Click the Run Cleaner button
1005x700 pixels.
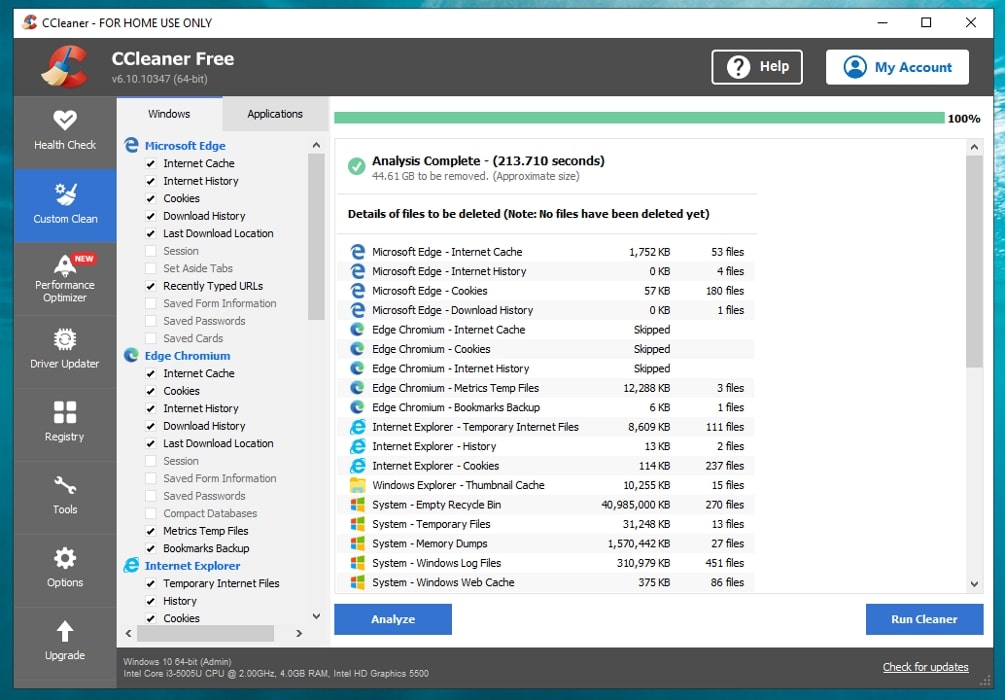tap(923, 619)
